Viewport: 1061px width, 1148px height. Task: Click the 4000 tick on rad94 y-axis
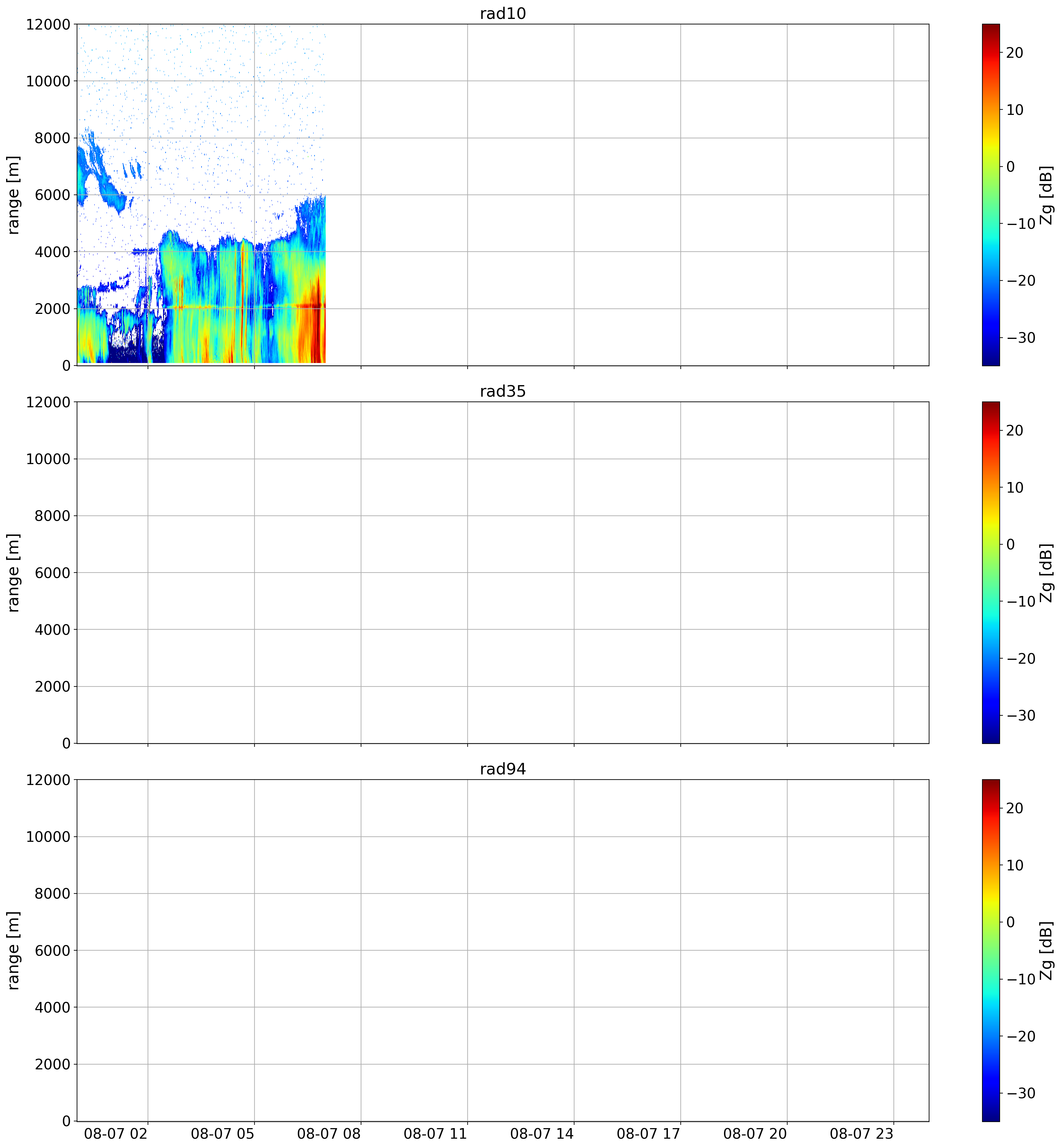[52, 1007]
